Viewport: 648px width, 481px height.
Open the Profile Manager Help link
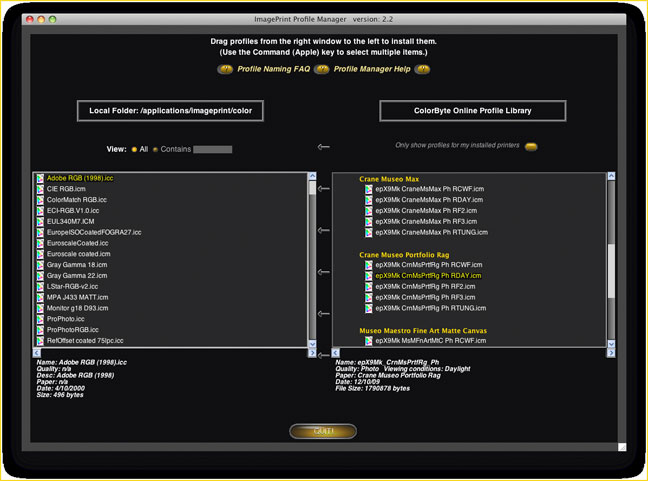(372, 69)
